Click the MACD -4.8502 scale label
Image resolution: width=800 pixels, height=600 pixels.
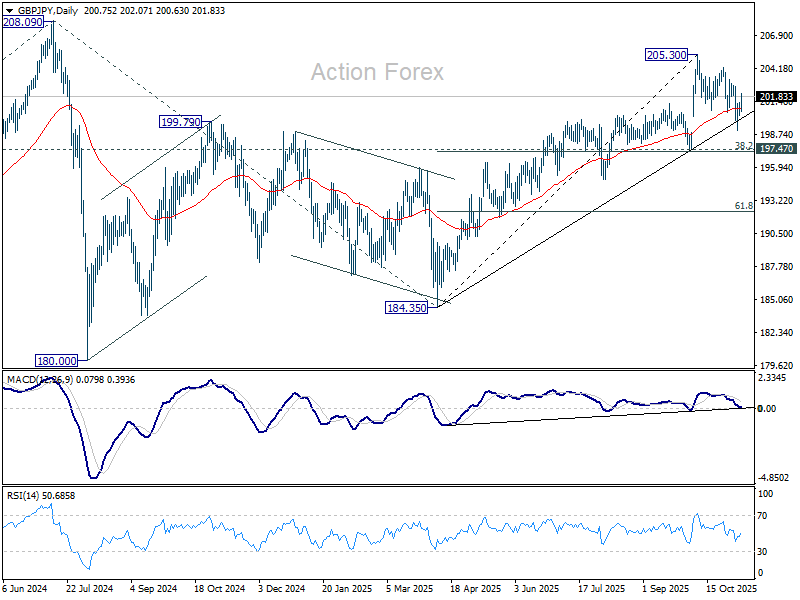coord(773,478)
